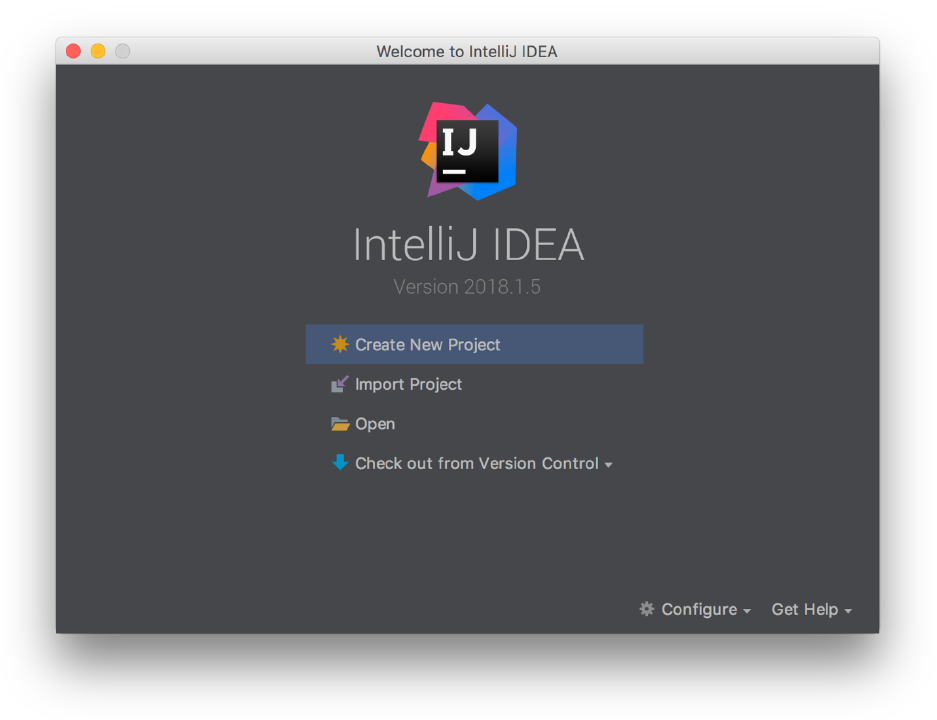Open an existing project with Open

coord(375,424)
